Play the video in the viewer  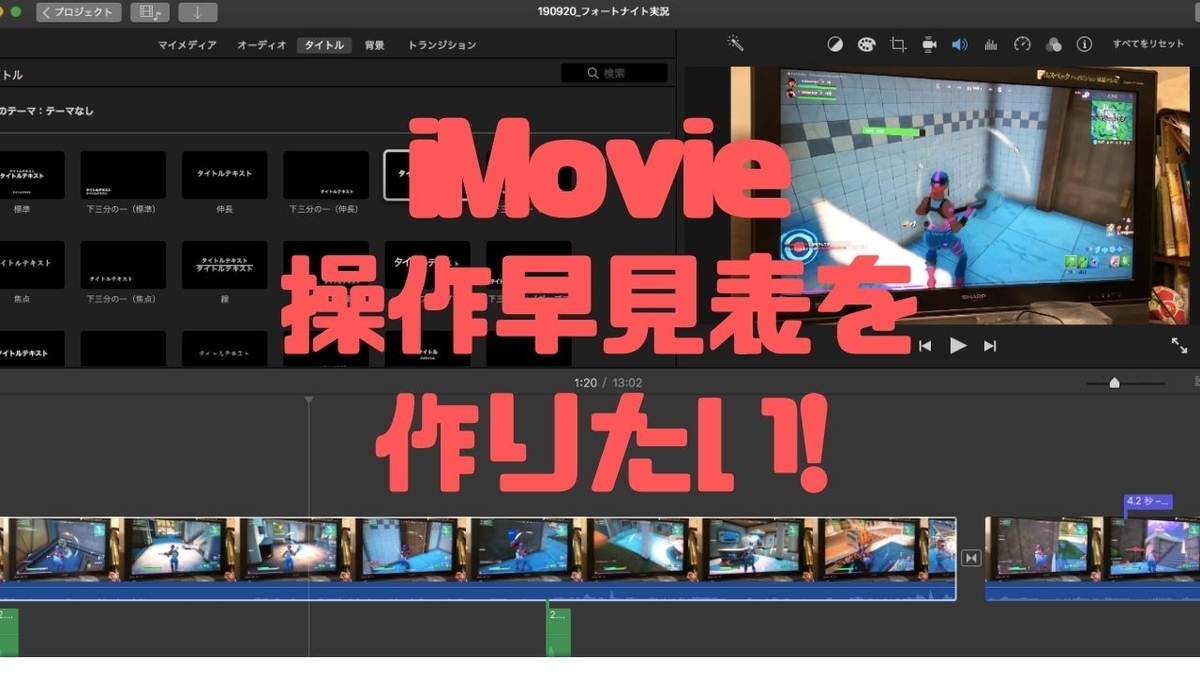click(x=958, y=346)
